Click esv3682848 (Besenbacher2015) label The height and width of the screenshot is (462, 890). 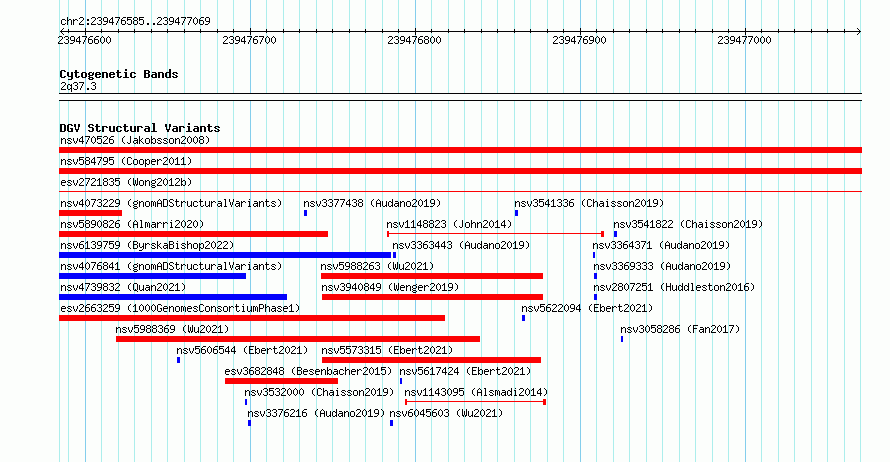(x=308, y=371)
